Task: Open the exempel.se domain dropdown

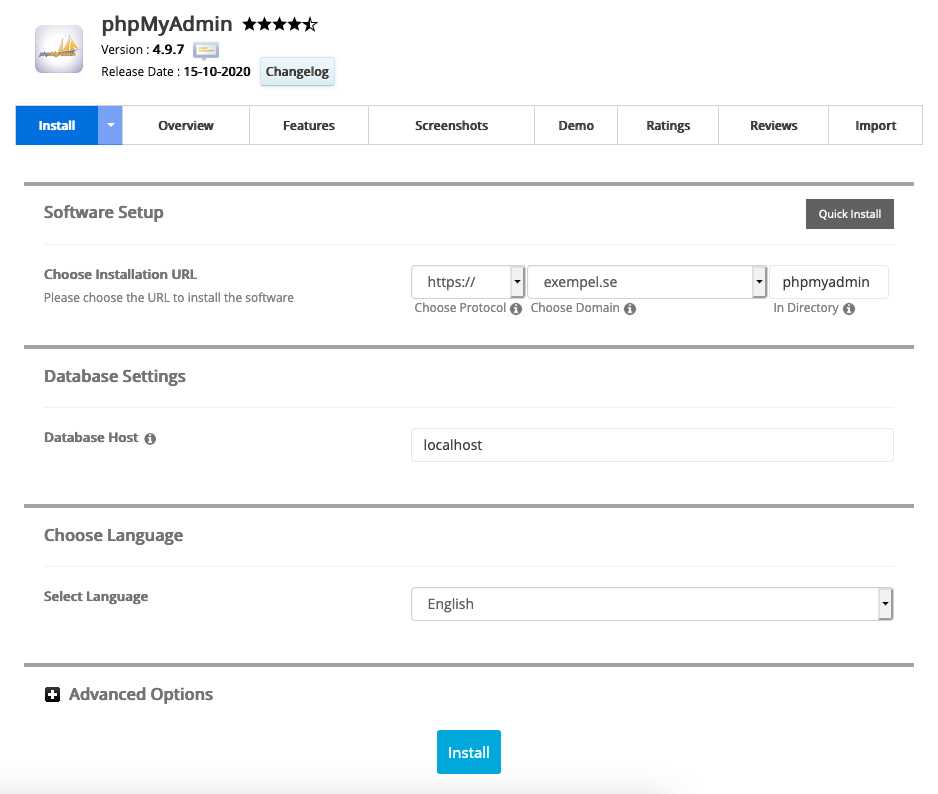Action: [x=759, y=282]
